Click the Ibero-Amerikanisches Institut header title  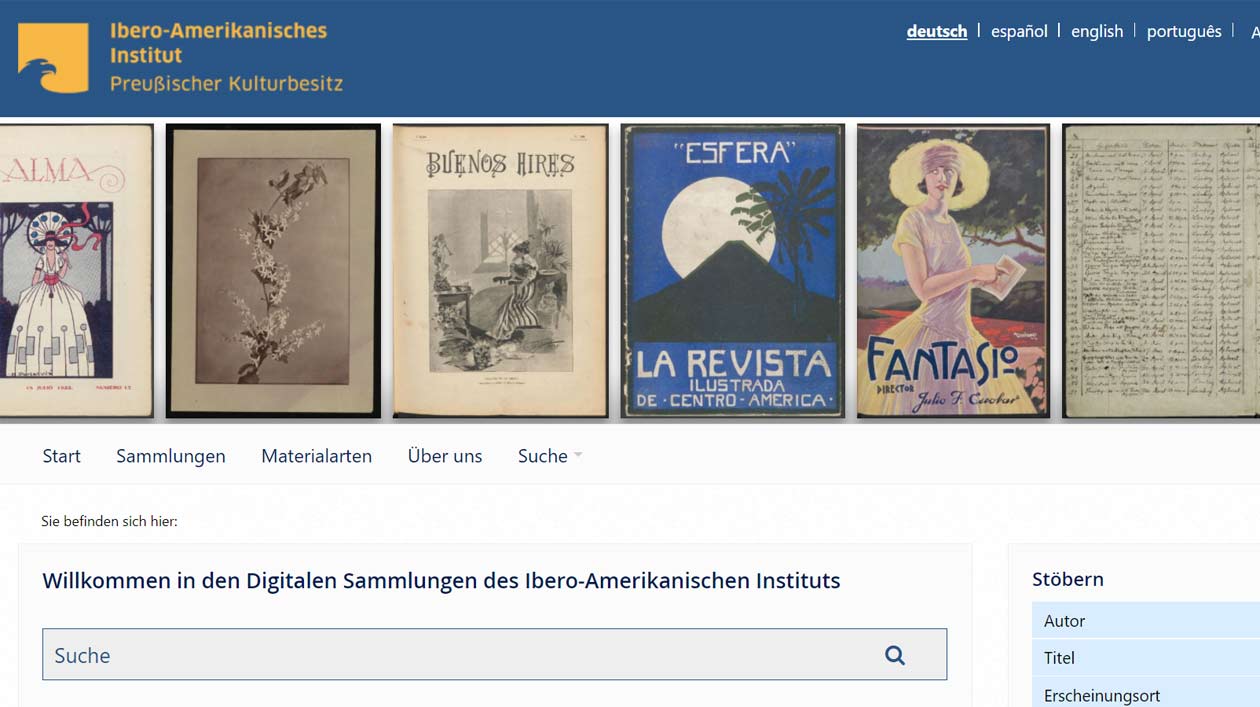tap(218, 42)
